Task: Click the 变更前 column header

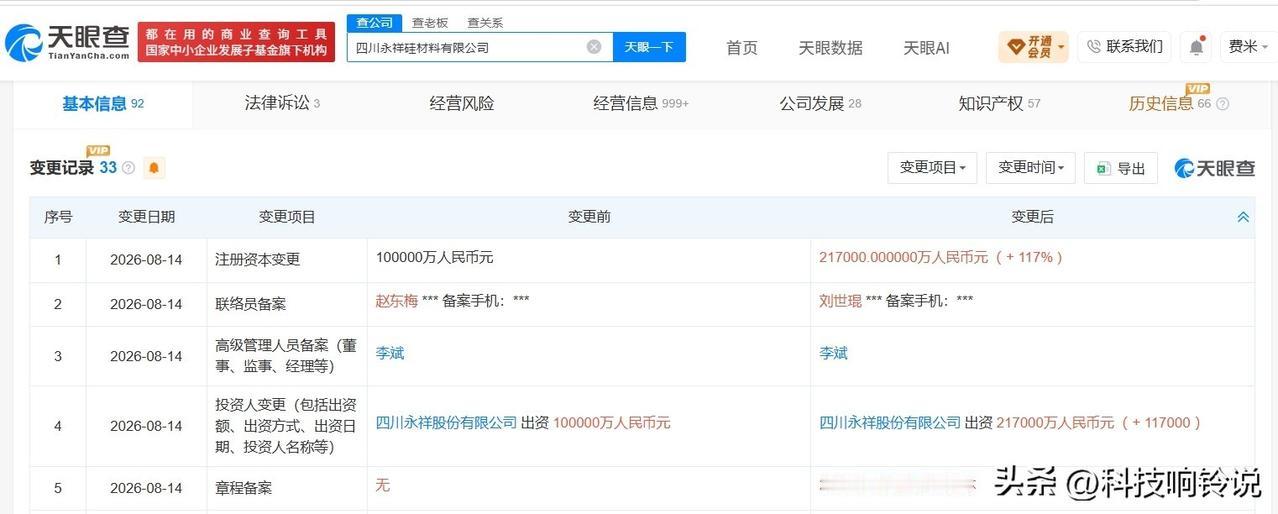Action: [x=589, y=217]
